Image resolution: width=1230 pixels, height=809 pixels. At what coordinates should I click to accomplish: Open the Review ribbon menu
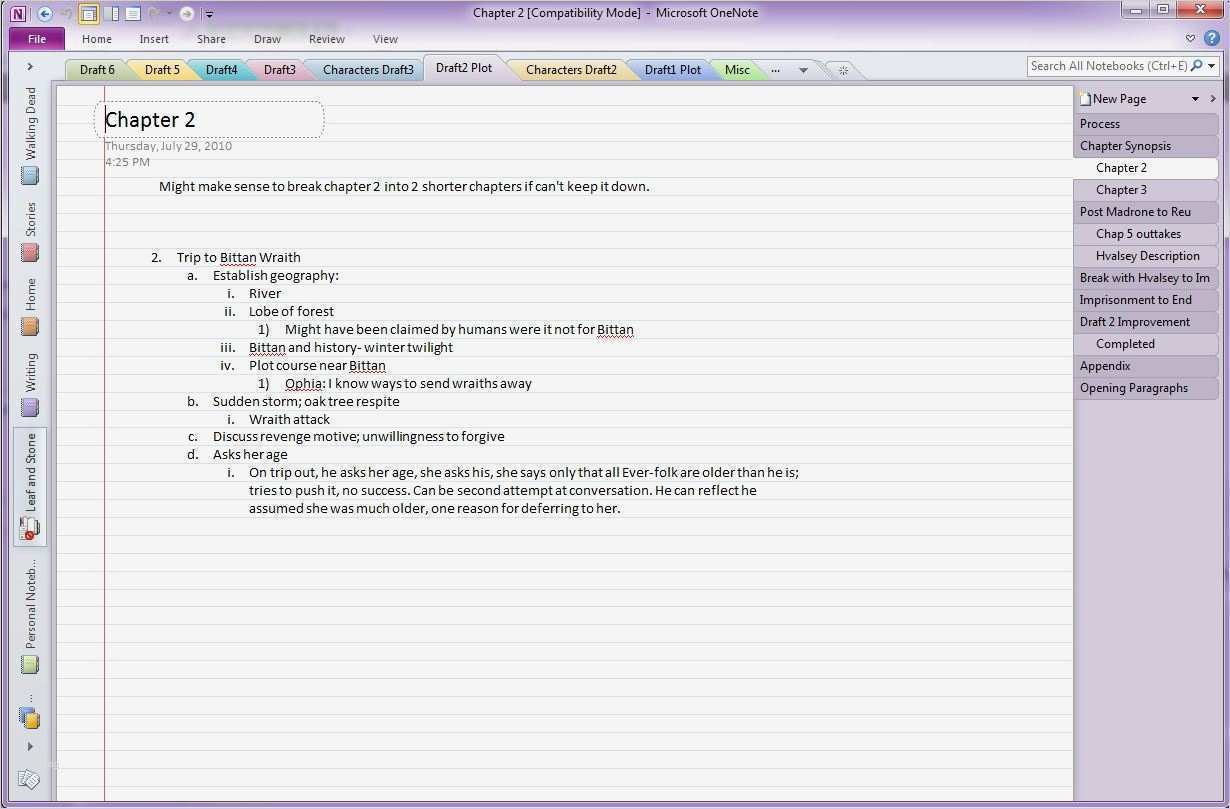pos(326,39)
